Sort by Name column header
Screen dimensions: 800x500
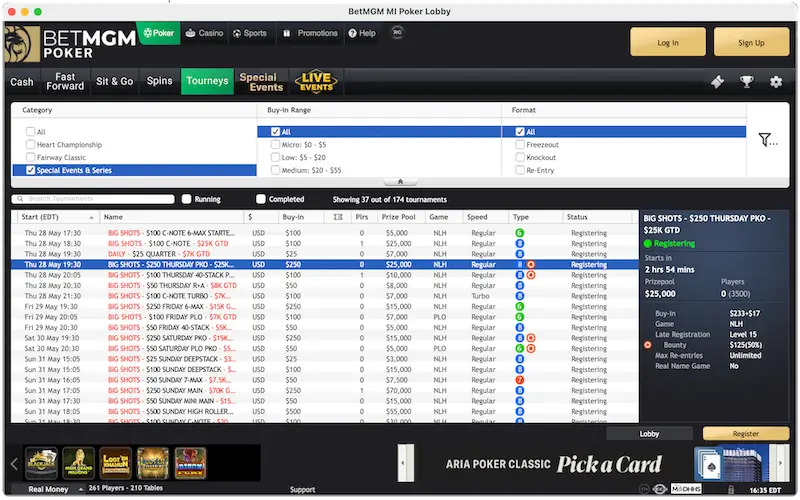coord(172,217)
